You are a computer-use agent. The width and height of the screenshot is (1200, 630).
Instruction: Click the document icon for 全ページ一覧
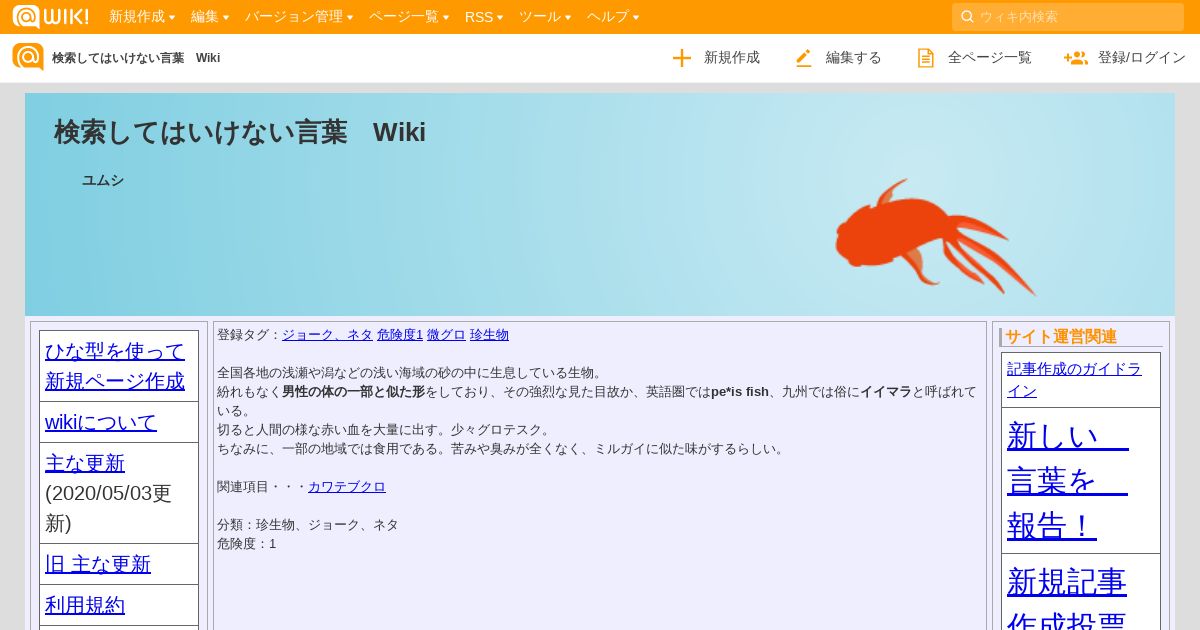tap(926, 58)
